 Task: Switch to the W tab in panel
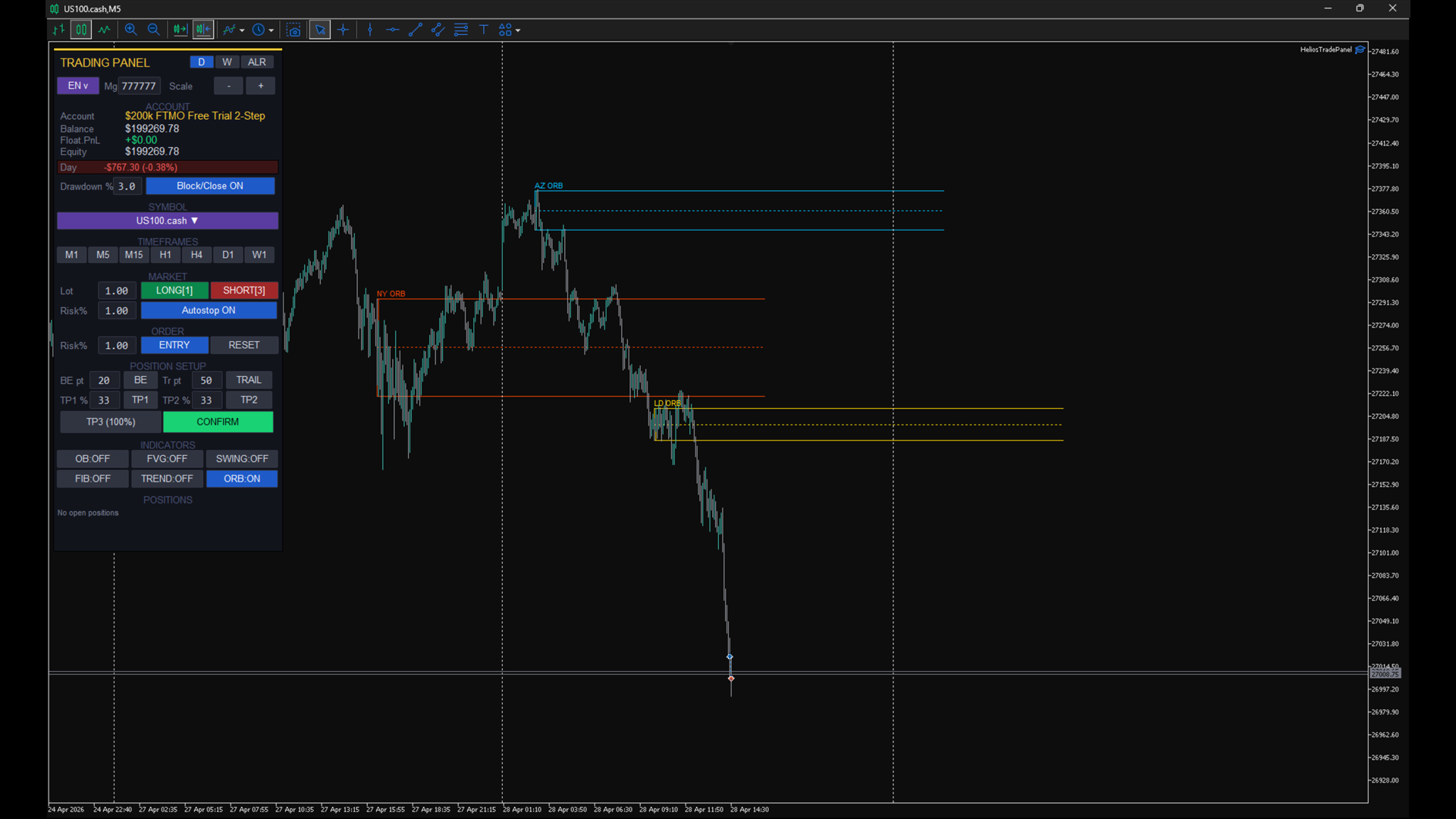point(227,62)
